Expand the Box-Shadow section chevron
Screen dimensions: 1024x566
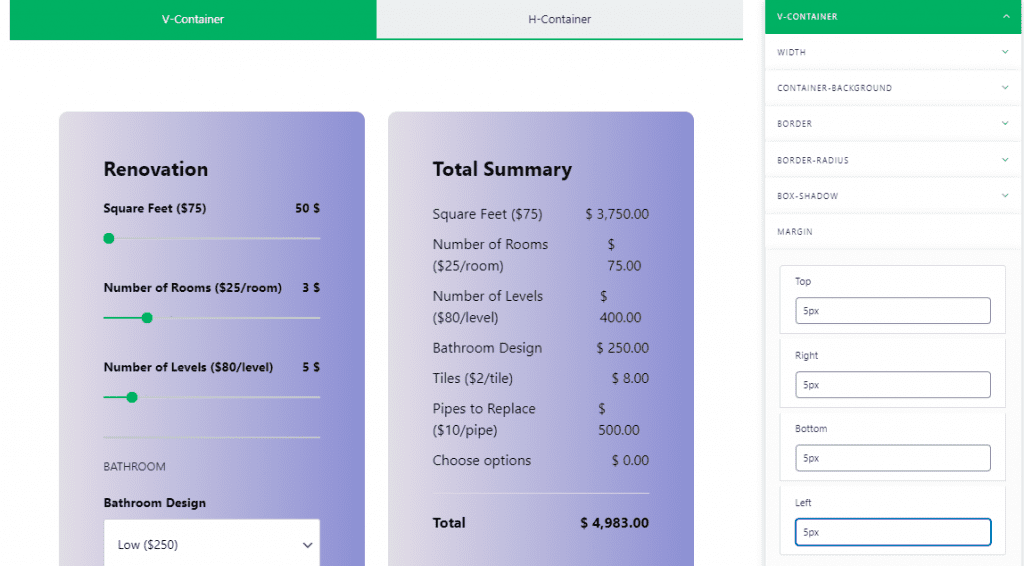(x=1005, y=196)
